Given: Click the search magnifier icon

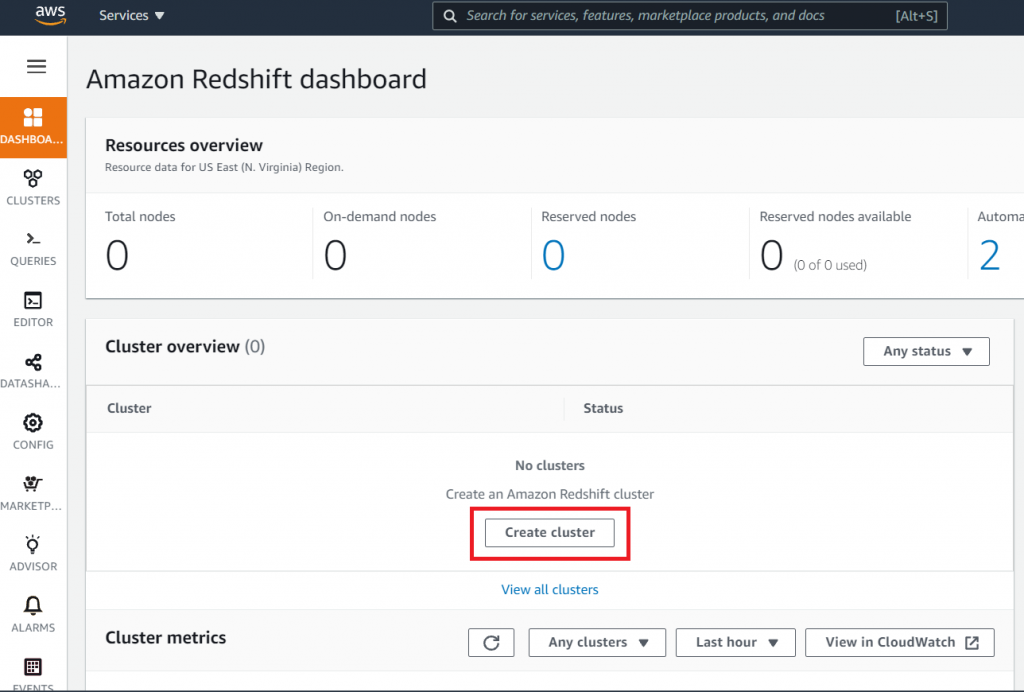Looking at the screenshot, I should point(450,16).
